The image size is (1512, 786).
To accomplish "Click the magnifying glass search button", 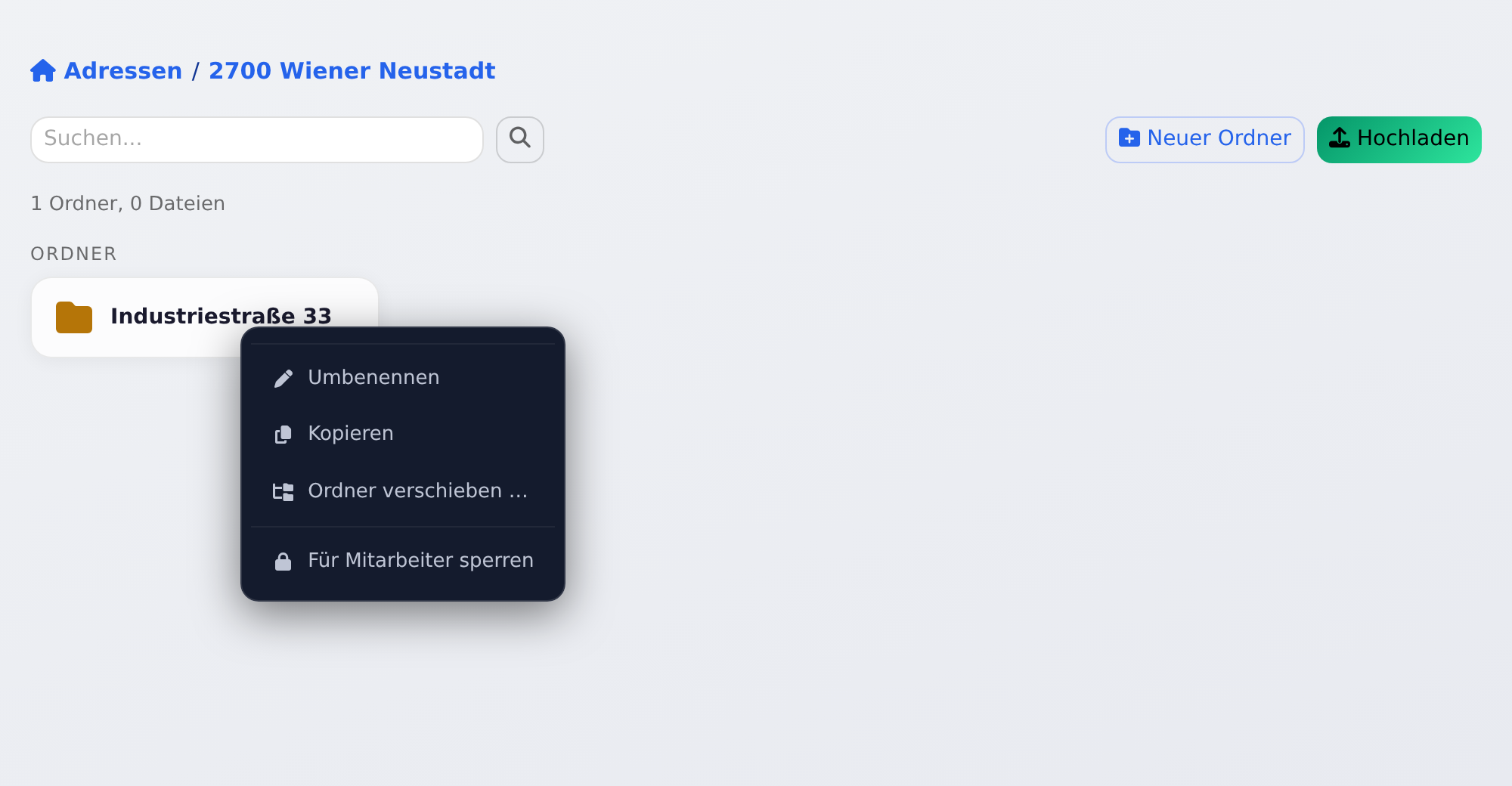I will (520, 139).
